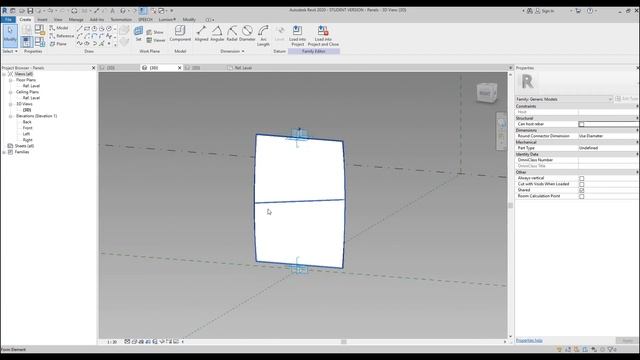The height and width of the screenshot is (360, 640).
Task: Switch to the View ribbon tab
Action: coord(58,20)
